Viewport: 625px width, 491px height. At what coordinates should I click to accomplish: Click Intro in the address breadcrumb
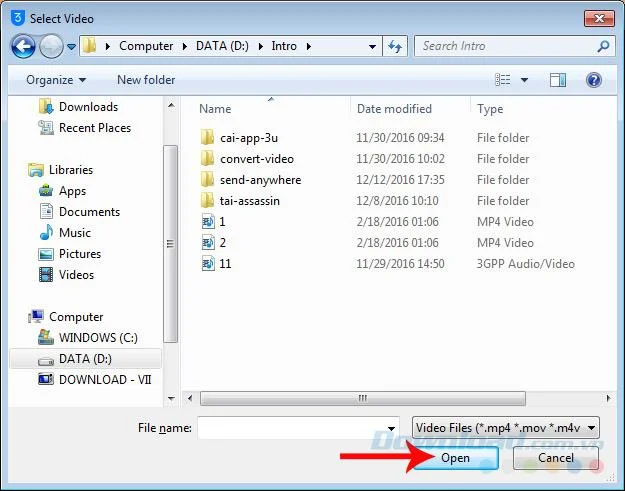(284, 46)
